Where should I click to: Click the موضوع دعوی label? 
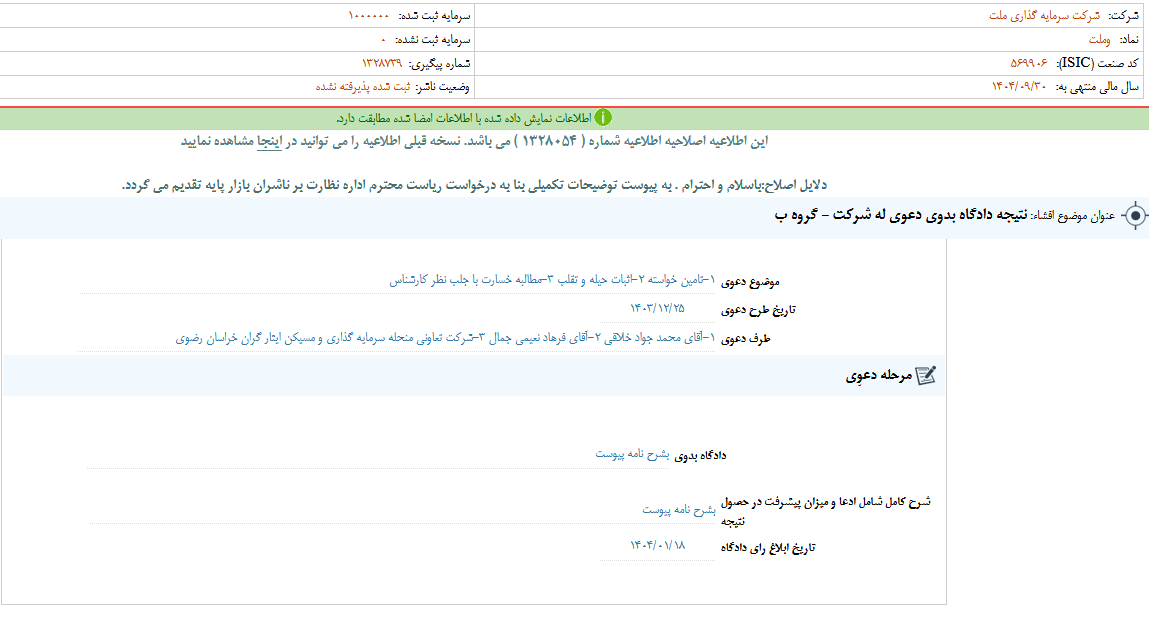pos(750,281)
